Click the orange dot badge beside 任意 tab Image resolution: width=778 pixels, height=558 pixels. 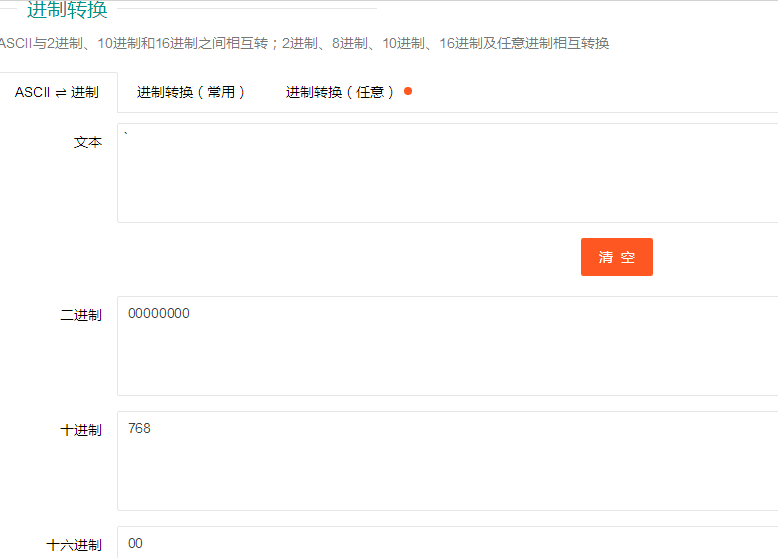(408, 91)
